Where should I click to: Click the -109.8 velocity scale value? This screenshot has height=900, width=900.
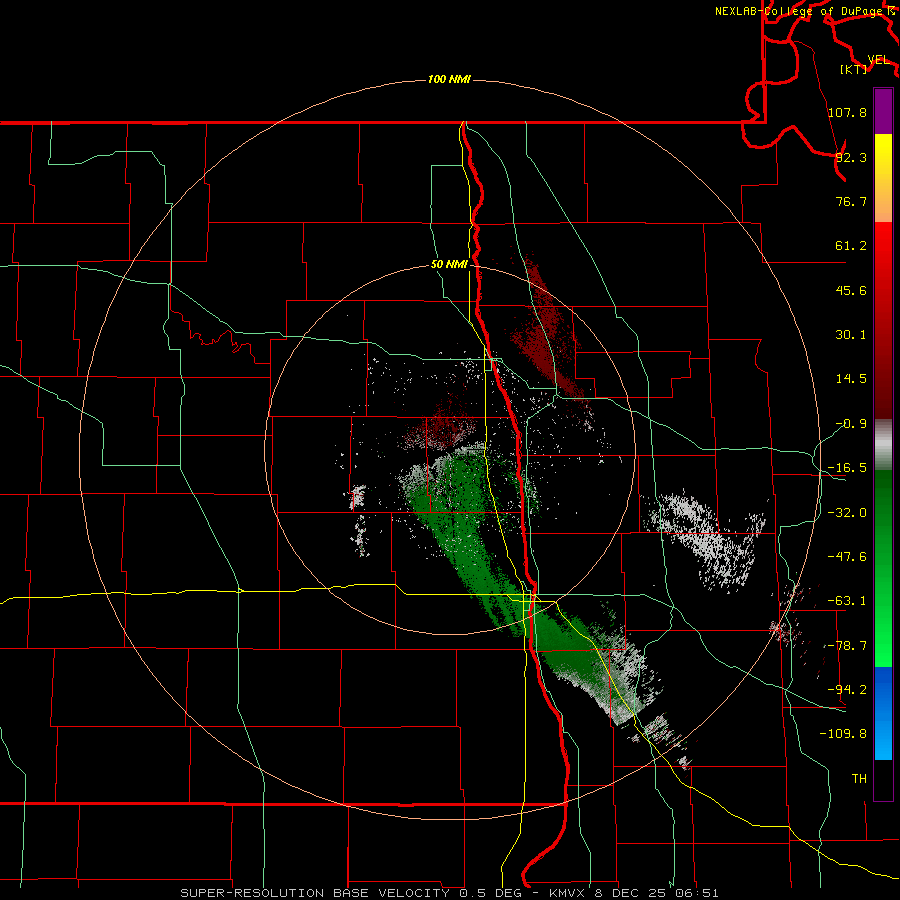coord(843,734)
